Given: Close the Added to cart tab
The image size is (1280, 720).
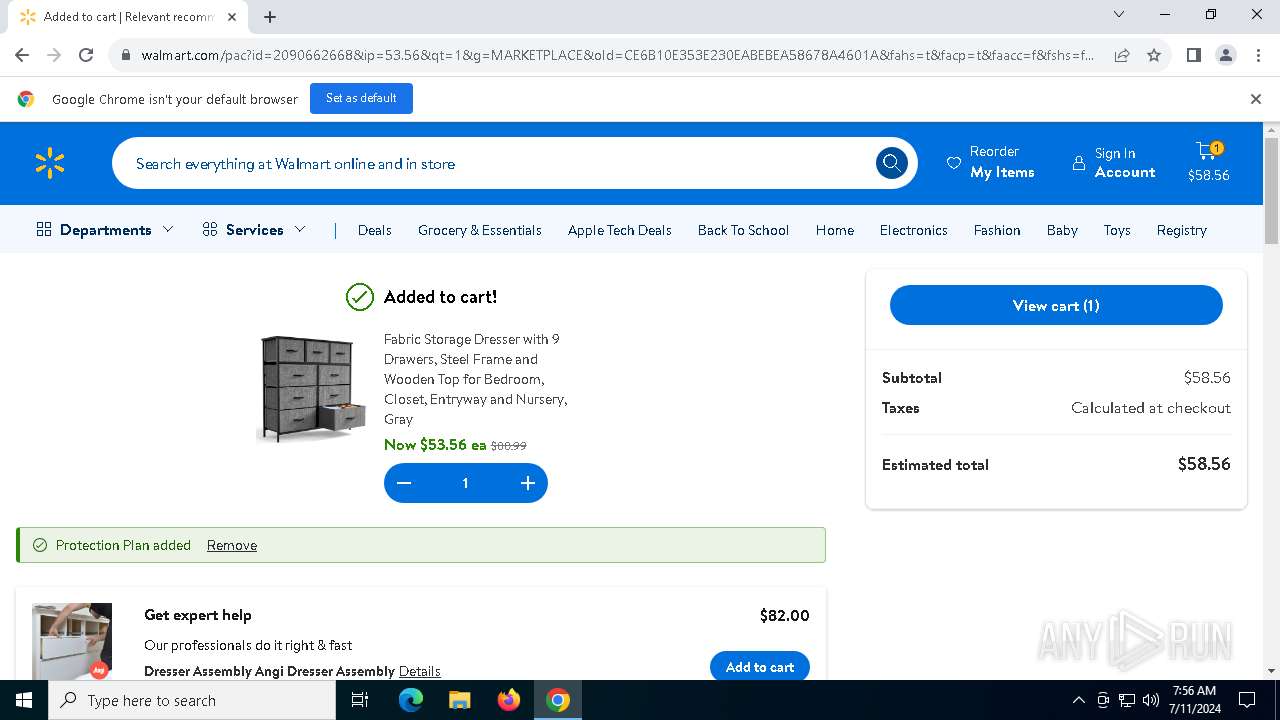Looking at the screenshot, I should click(232, 16).
